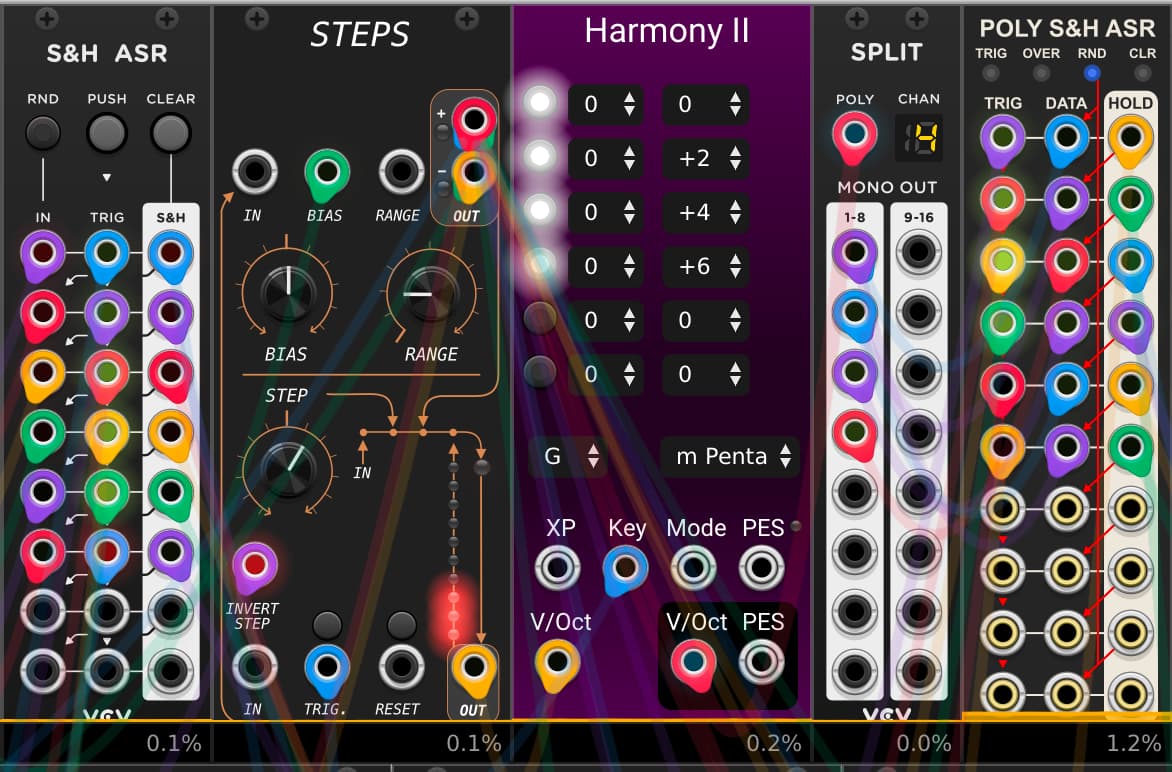Click the RESET jack on STEPS

[x=401, y=666]
